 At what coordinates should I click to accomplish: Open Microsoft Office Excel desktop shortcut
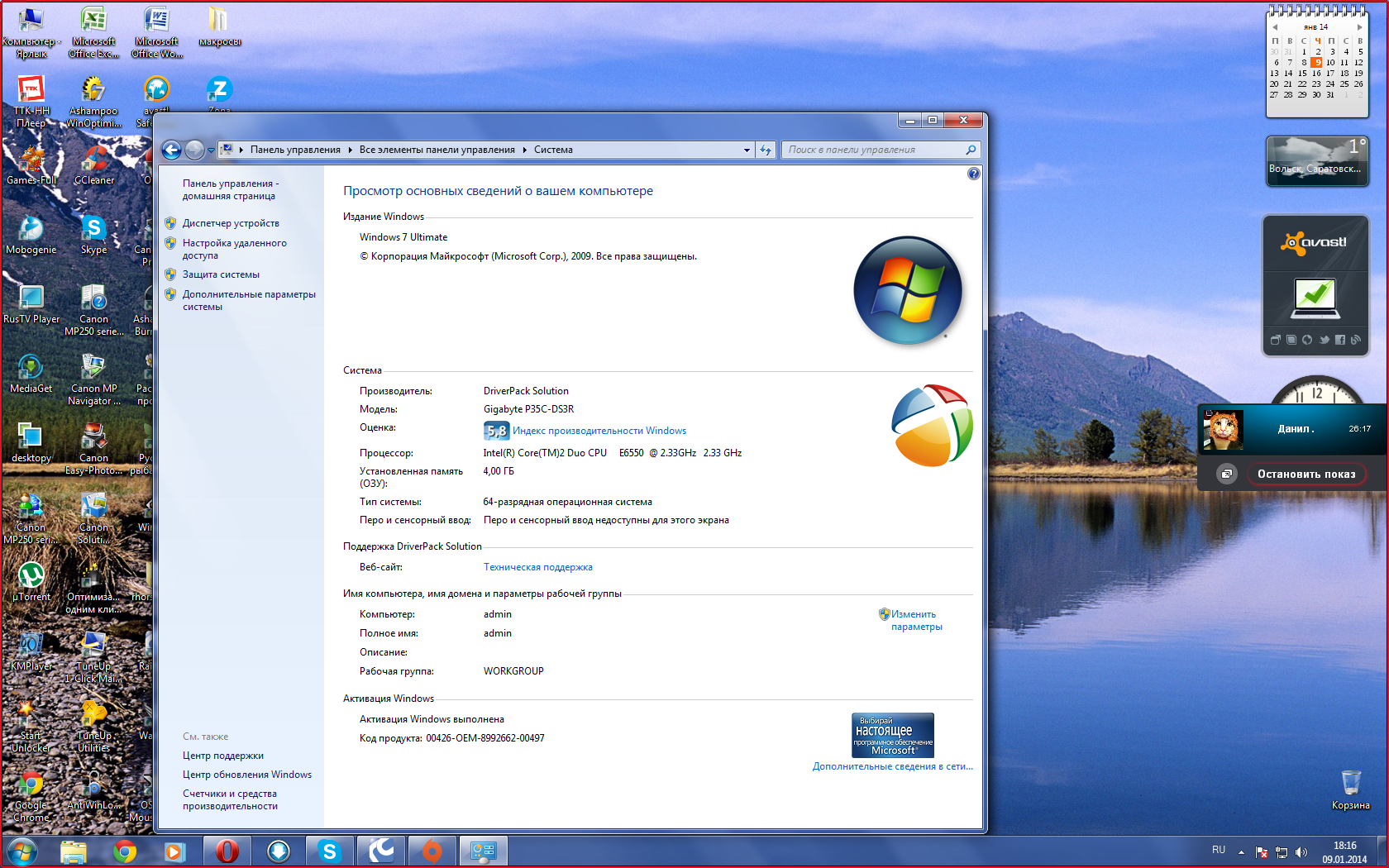coord(93,33)
